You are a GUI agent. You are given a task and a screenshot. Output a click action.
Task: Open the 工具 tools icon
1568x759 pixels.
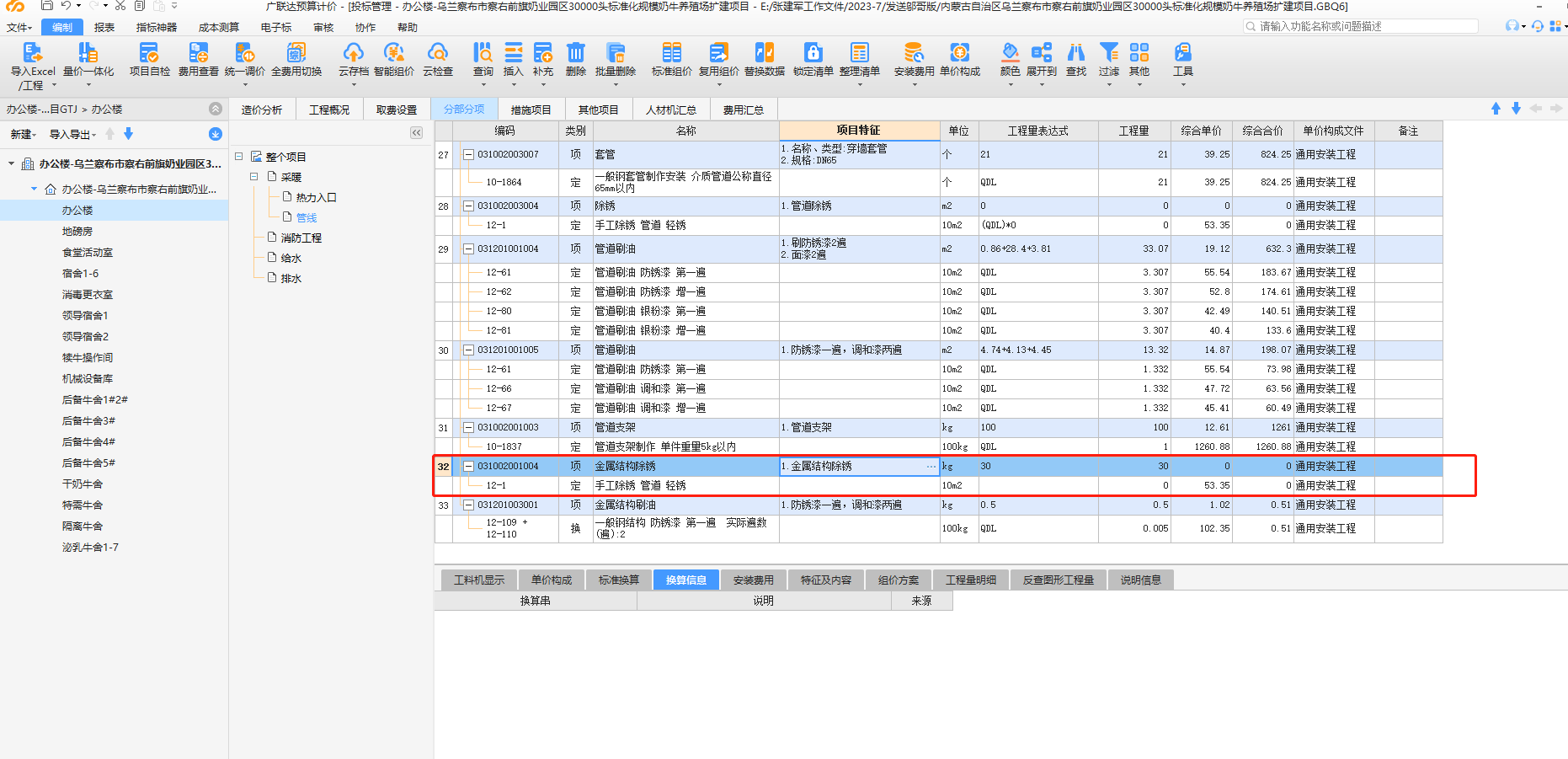pos(1183,52)
